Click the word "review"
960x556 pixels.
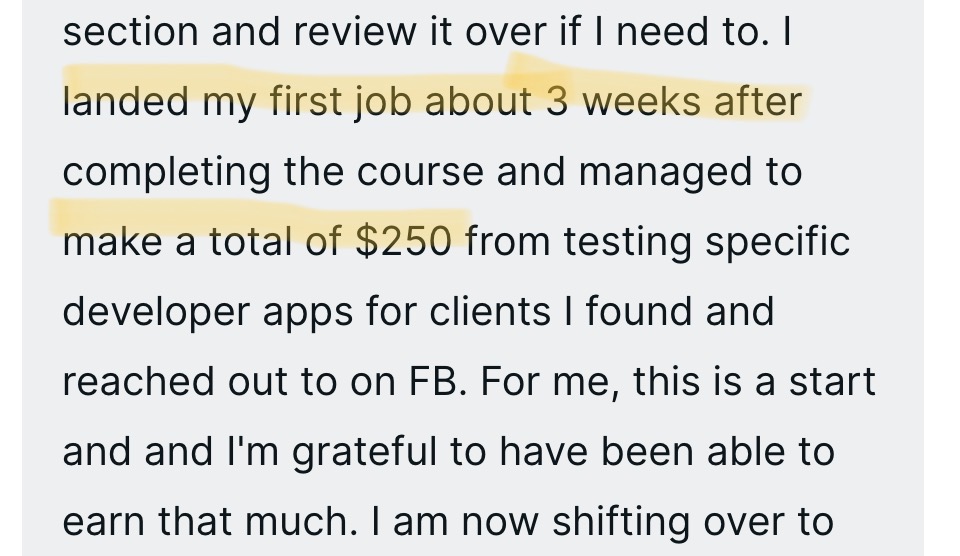(x=345, y=32)
